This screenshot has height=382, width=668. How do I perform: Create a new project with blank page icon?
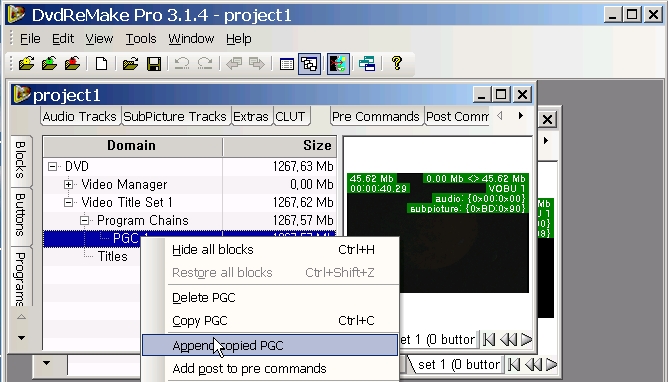point(101,64)
